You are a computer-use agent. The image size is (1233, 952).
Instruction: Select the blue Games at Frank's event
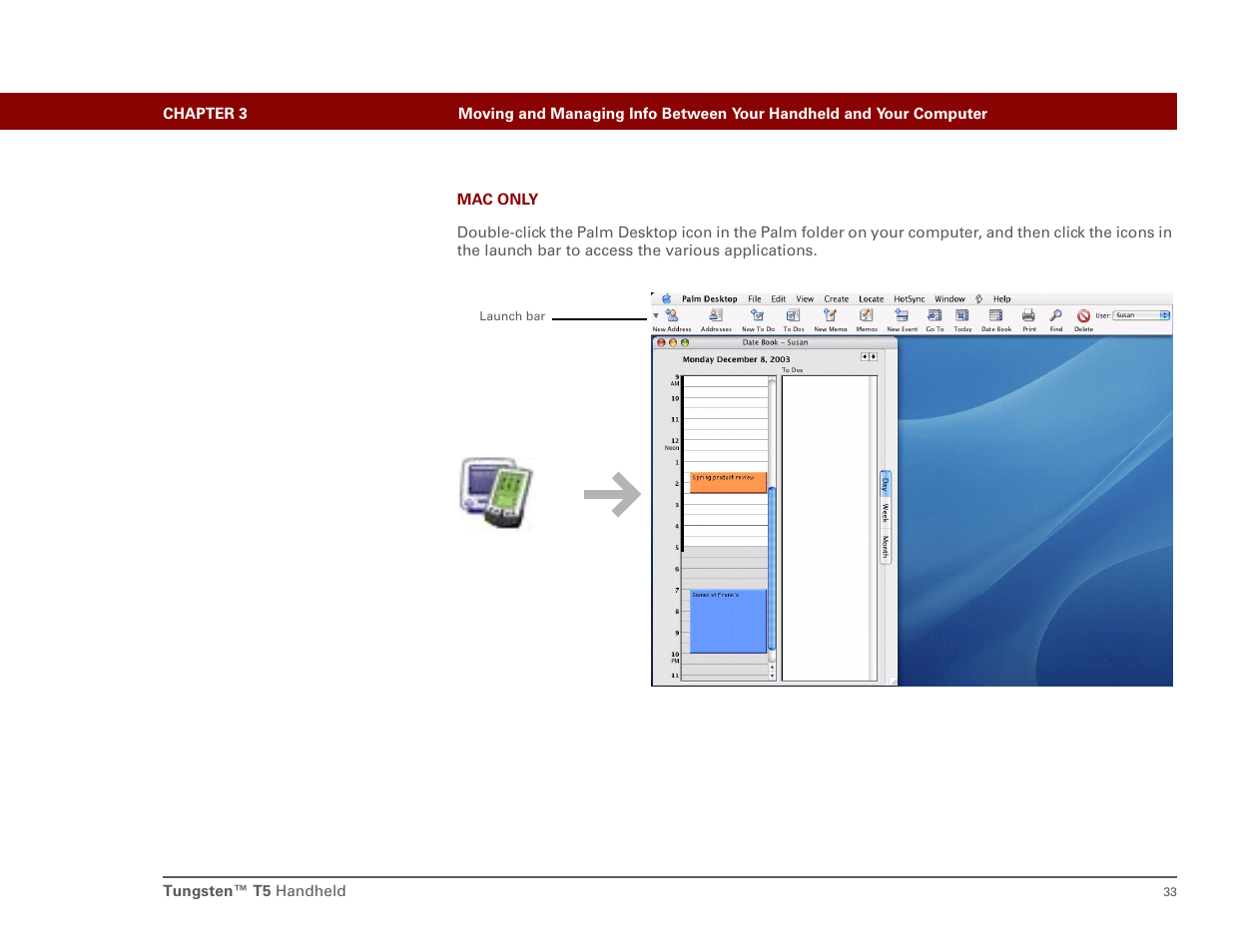(728, 622)
